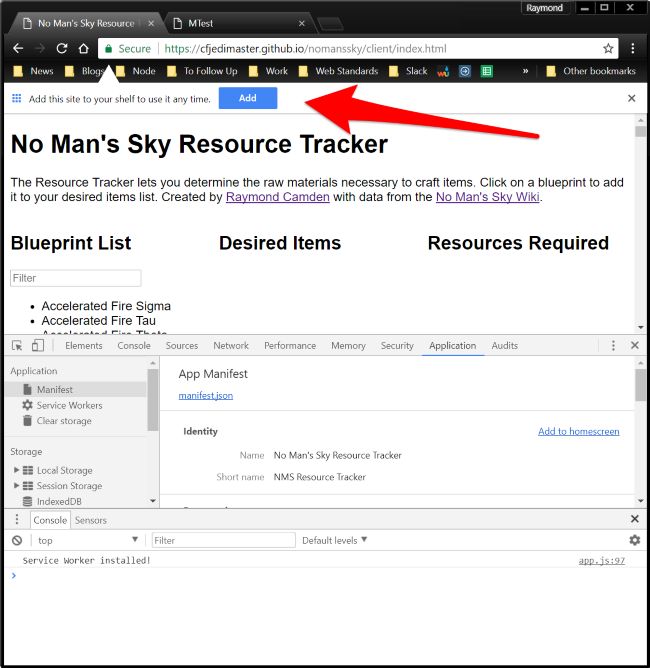Open Other bookmarks folder
Image resolution: width=650 pixels, height=668 pixels.
[x=591, y=71]
